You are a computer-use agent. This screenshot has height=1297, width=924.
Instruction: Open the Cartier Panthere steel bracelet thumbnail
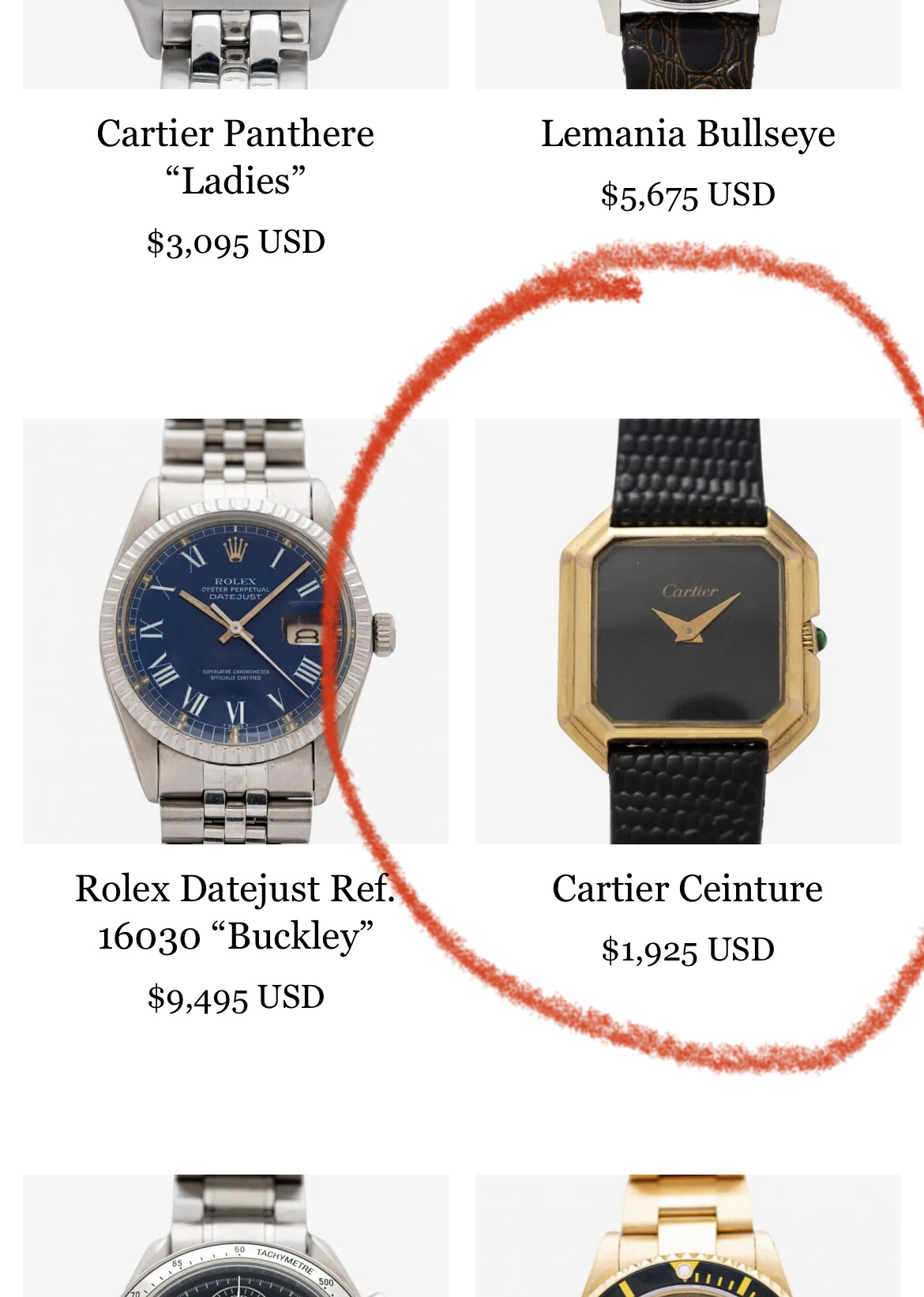point(235,44)
